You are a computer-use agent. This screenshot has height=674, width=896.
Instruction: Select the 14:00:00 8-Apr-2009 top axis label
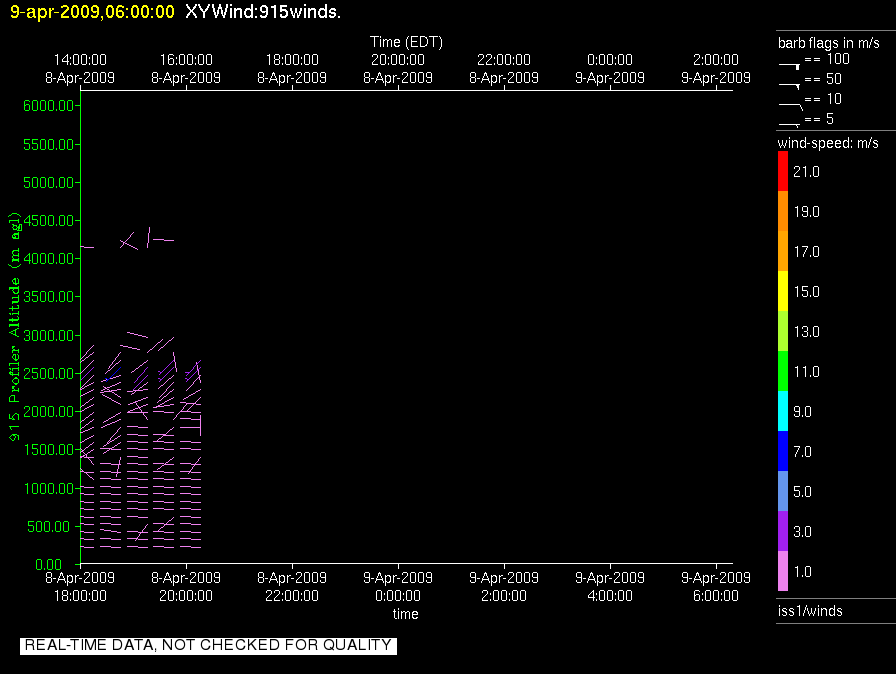coord(80,69)
